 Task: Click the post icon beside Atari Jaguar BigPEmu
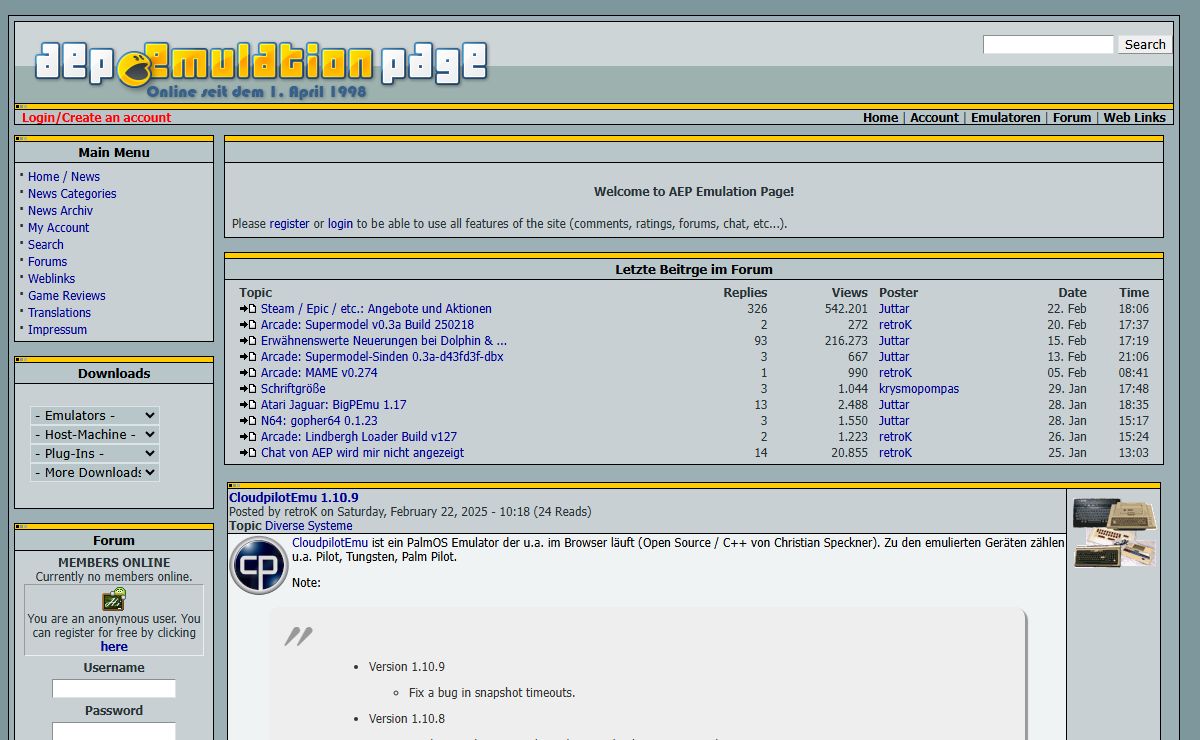[248, 405]
